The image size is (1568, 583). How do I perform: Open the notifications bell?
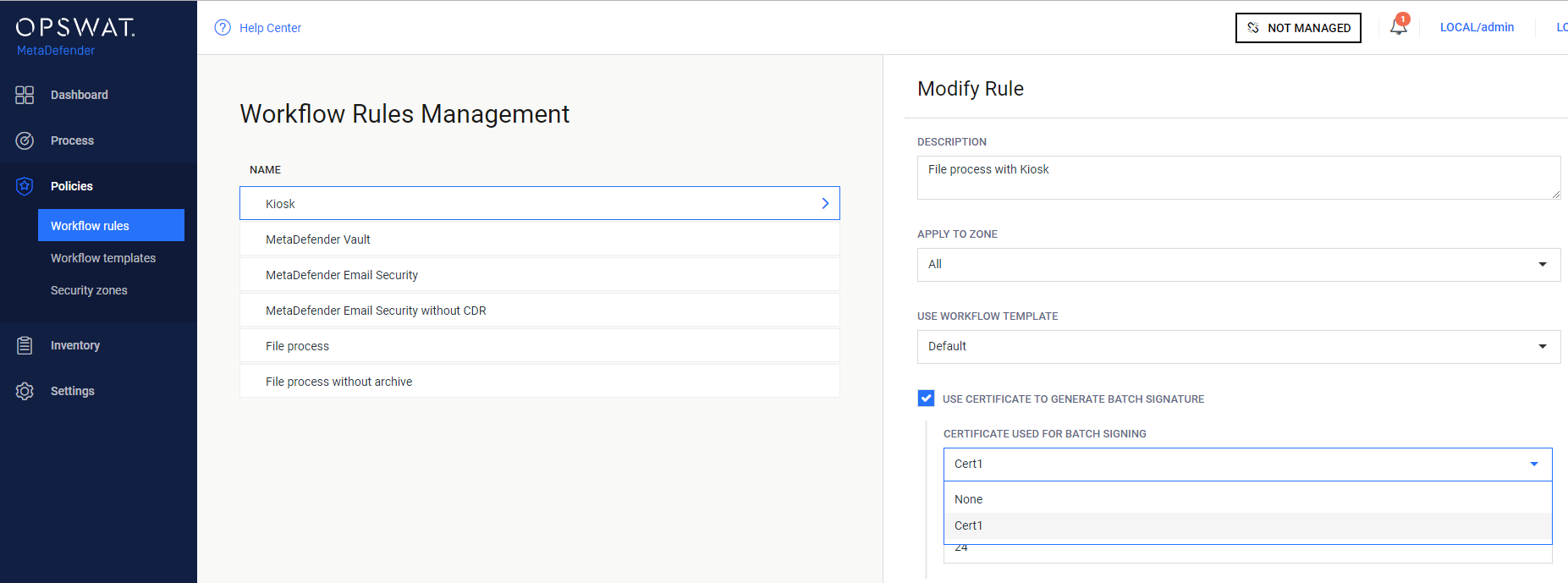pos(1399,26)
